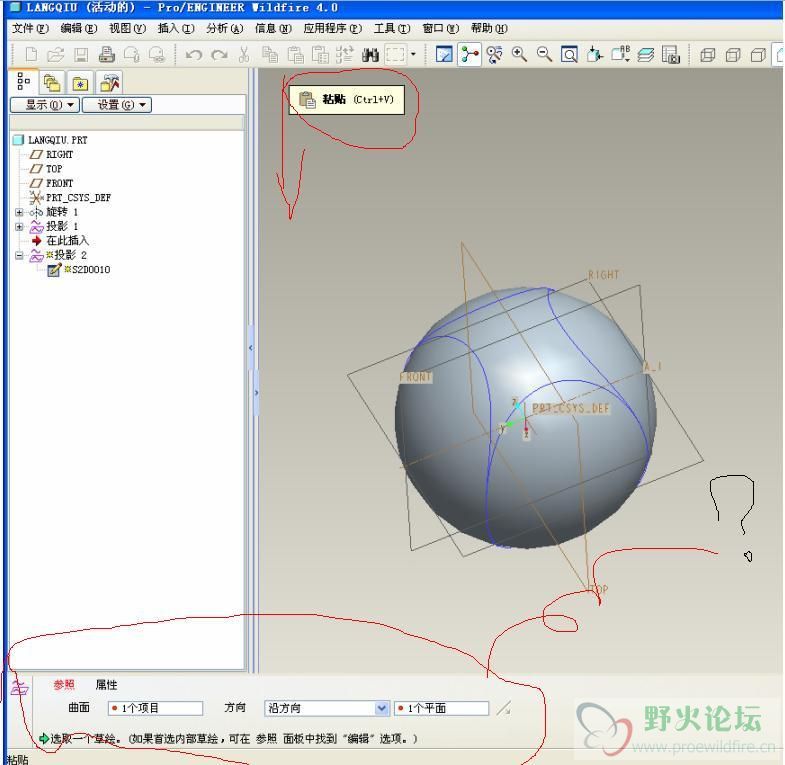Open the 工具 menu
This screenshot has width=785, height=765.
[392, 28]
